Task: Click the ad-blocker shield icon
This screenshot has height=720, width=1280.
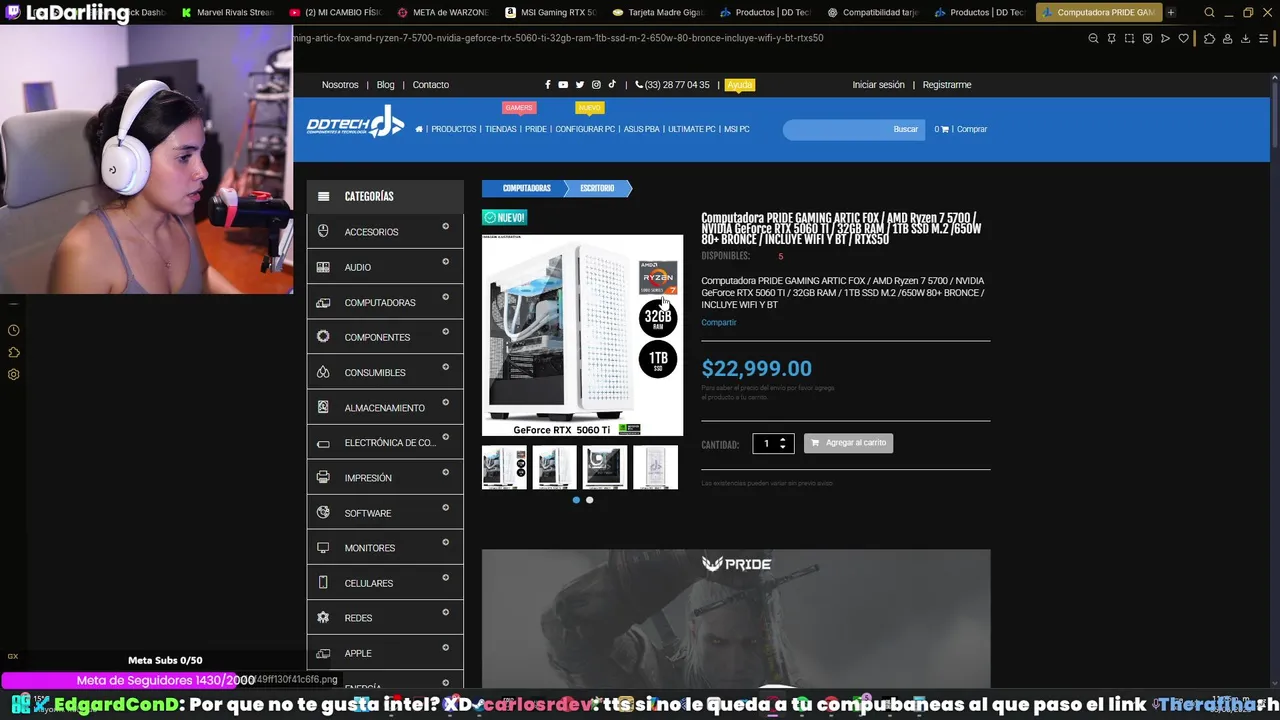Action: (1147, 38)
